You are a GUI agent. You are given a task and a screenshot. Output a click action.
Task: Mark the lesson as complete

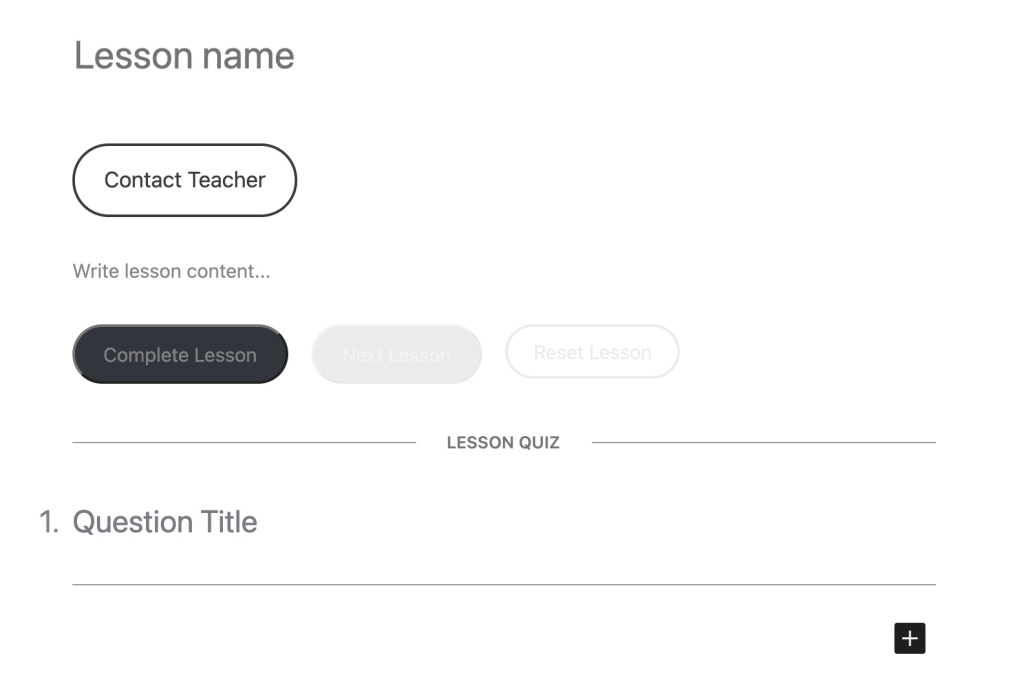[180, 354]
